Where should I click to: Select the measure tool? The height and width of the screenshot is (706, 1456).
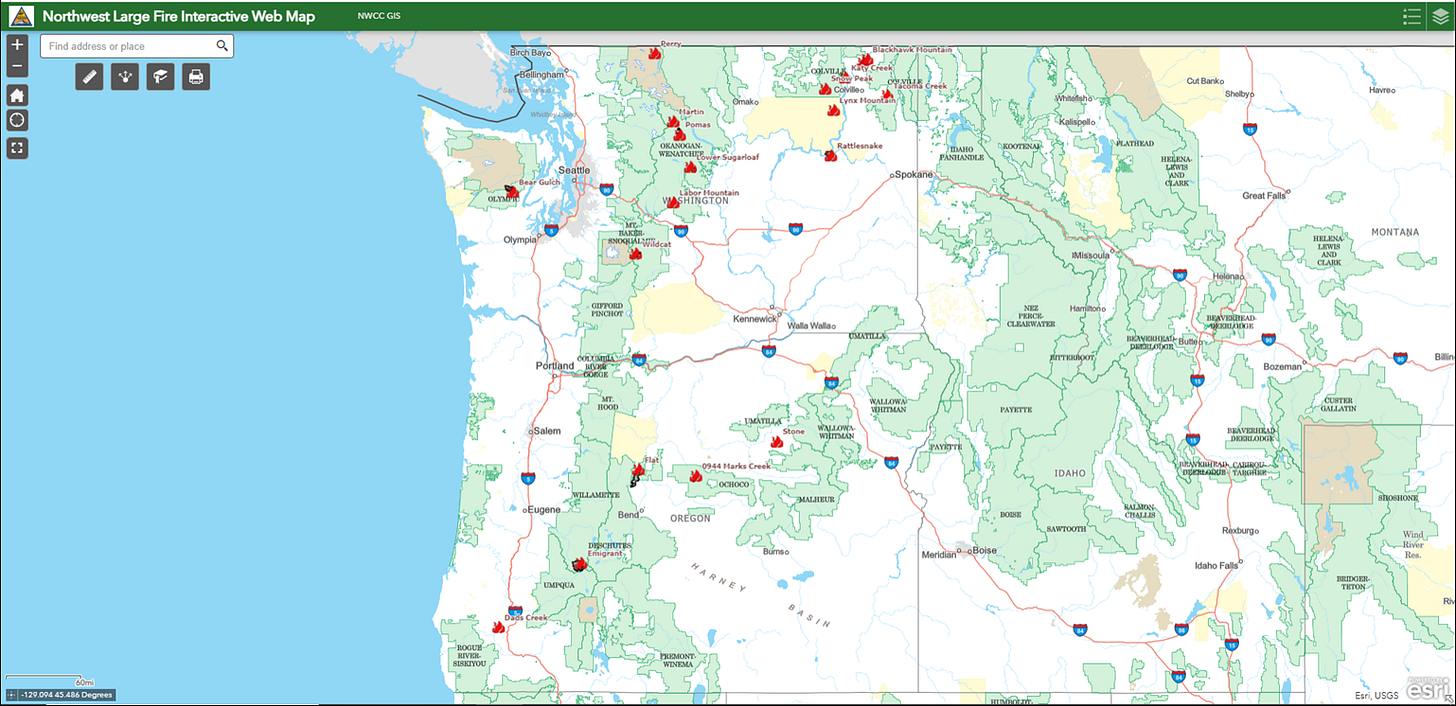[89, 76]
